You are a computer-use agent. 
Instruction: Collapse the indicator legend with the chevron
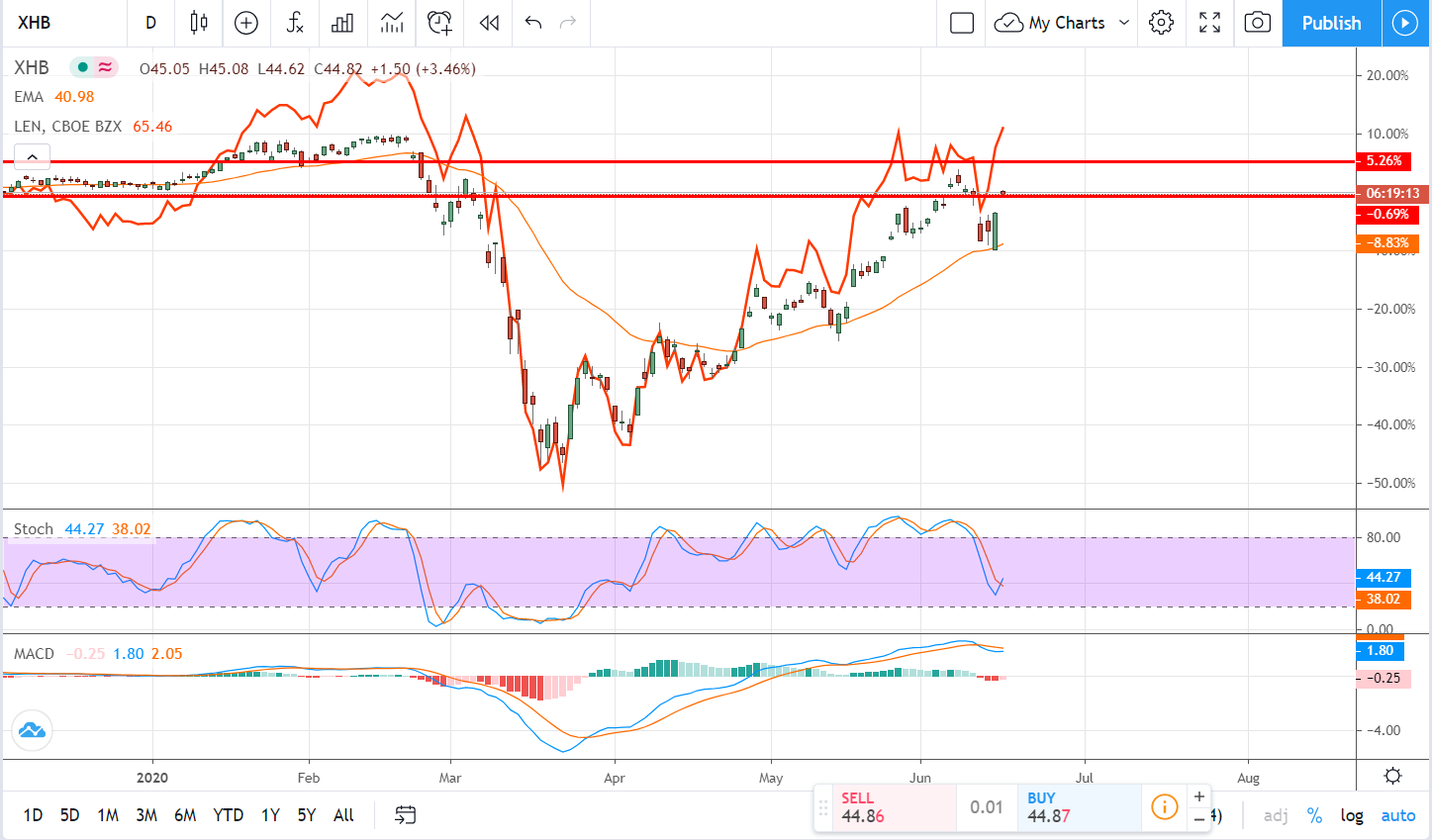[x=32, y=156]
